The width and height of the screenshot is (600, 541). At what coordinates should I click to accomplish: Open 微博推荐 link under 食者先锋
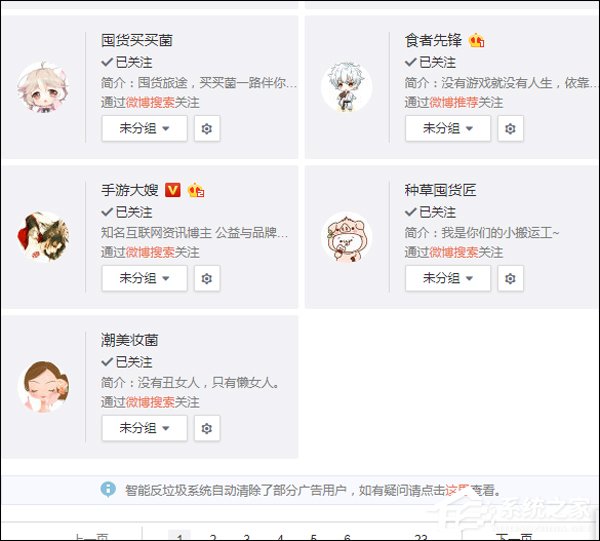click(x=454, y=103)
